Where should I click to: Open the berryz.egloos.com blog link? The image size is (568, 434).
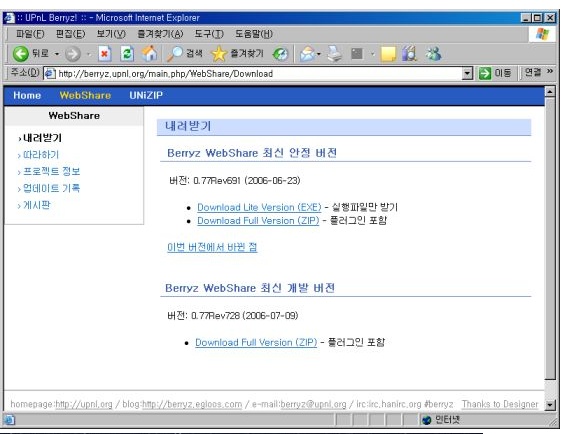[192, 404]
